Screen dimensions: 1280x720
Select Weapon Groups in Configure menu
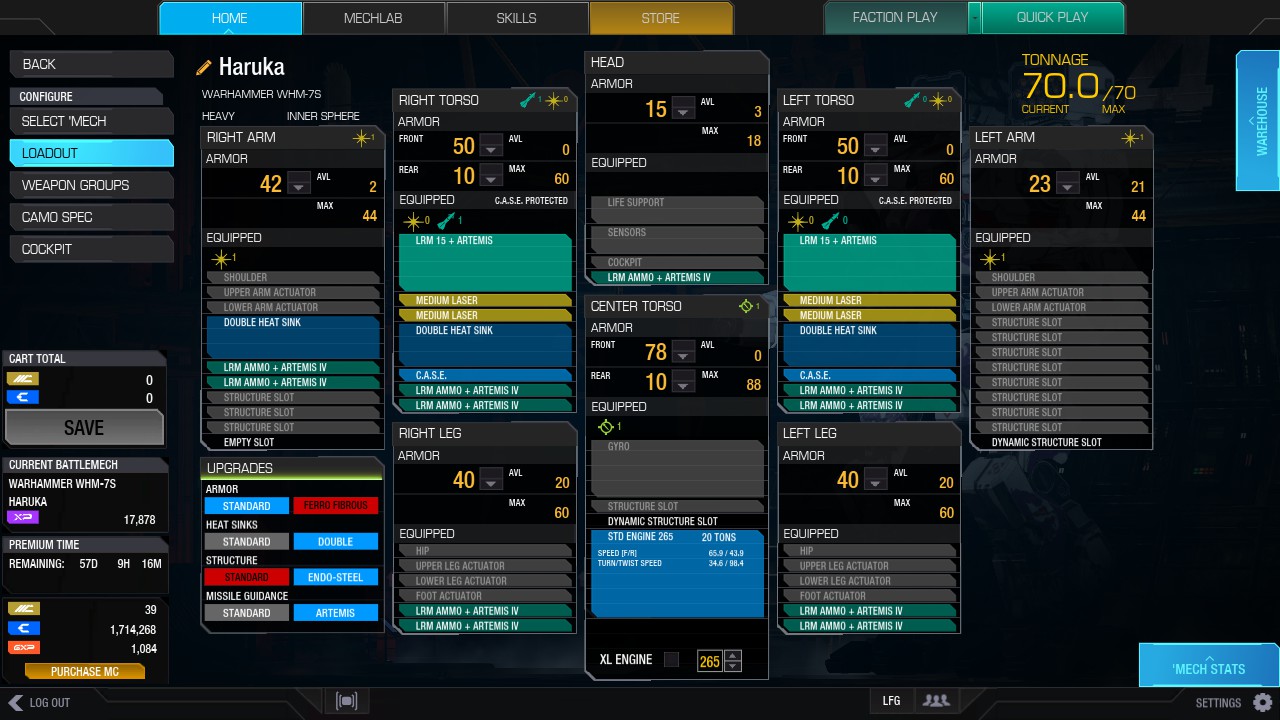tap(91, 185)
